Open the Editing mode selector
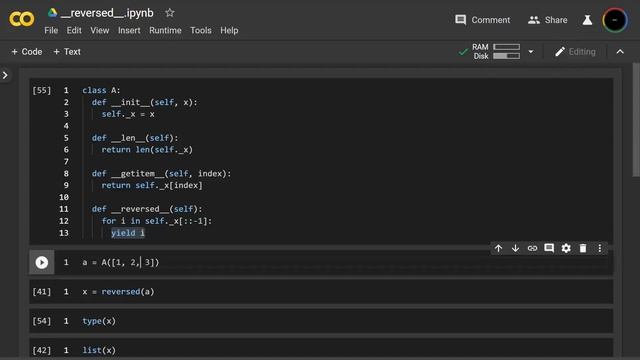 click(575, 52)
